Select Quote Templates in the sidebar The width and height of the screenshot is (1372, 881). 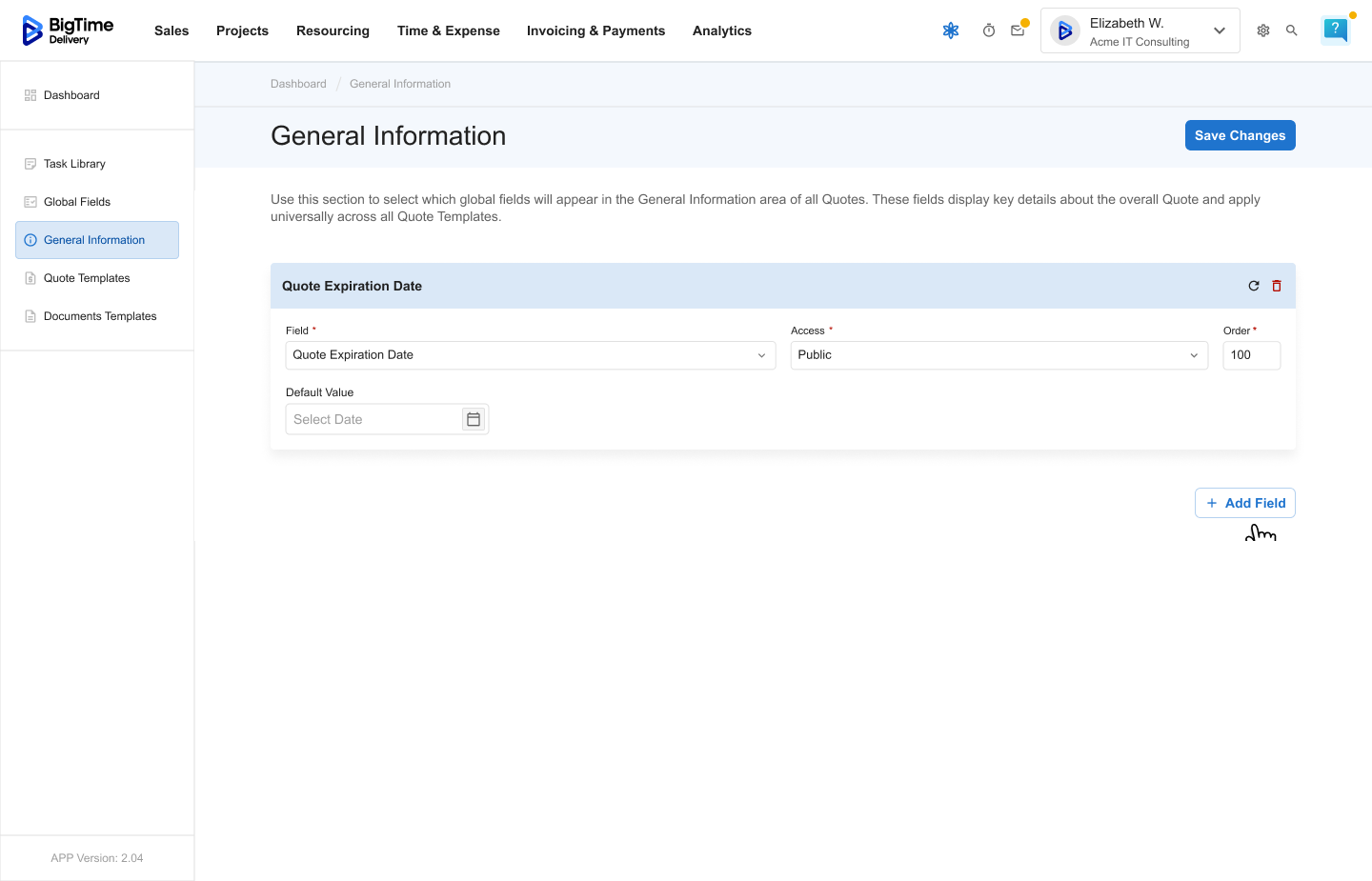[x=87, y=278]
